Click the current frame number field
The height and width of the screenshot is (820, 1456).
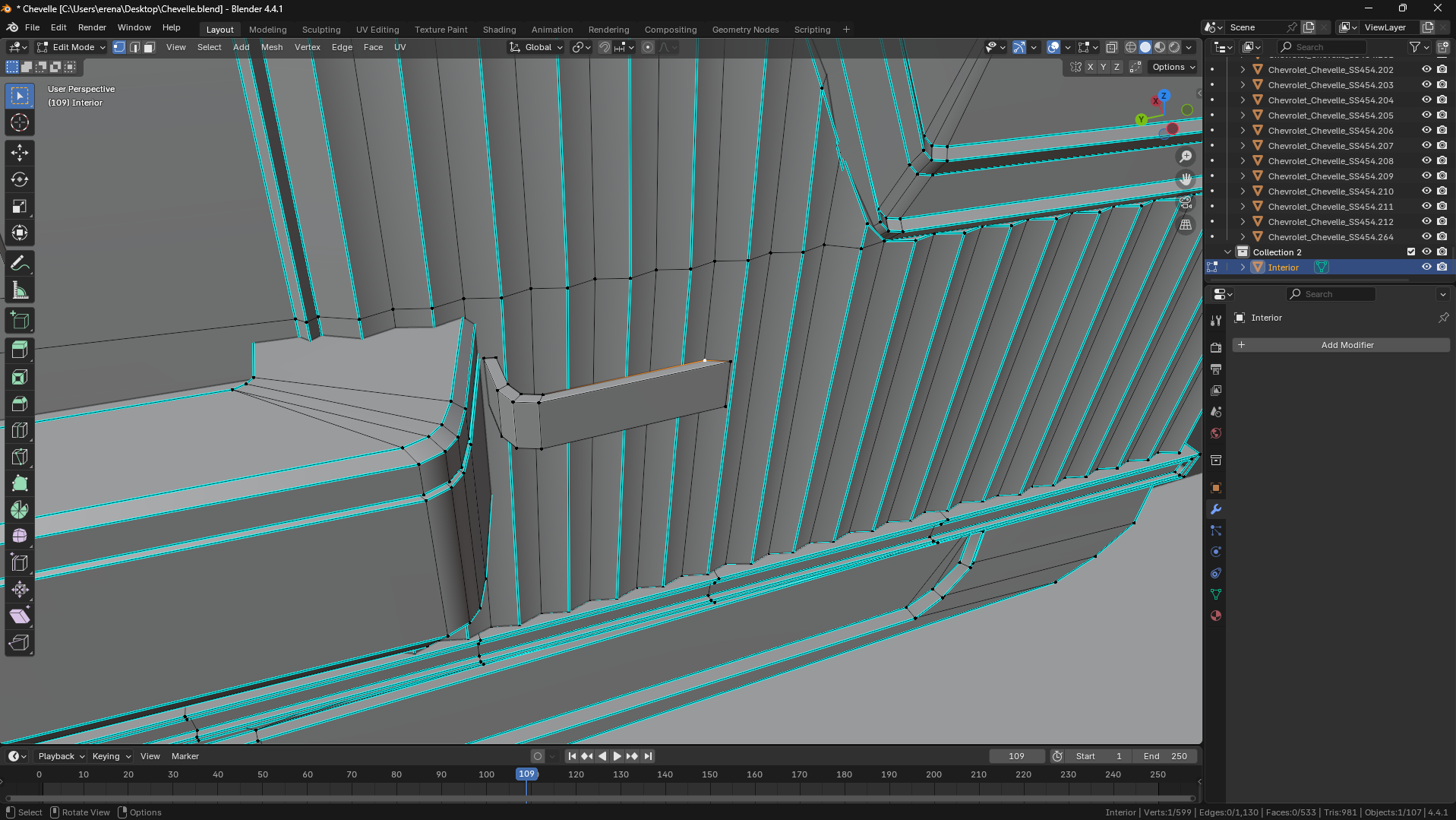pos(1016,756)
